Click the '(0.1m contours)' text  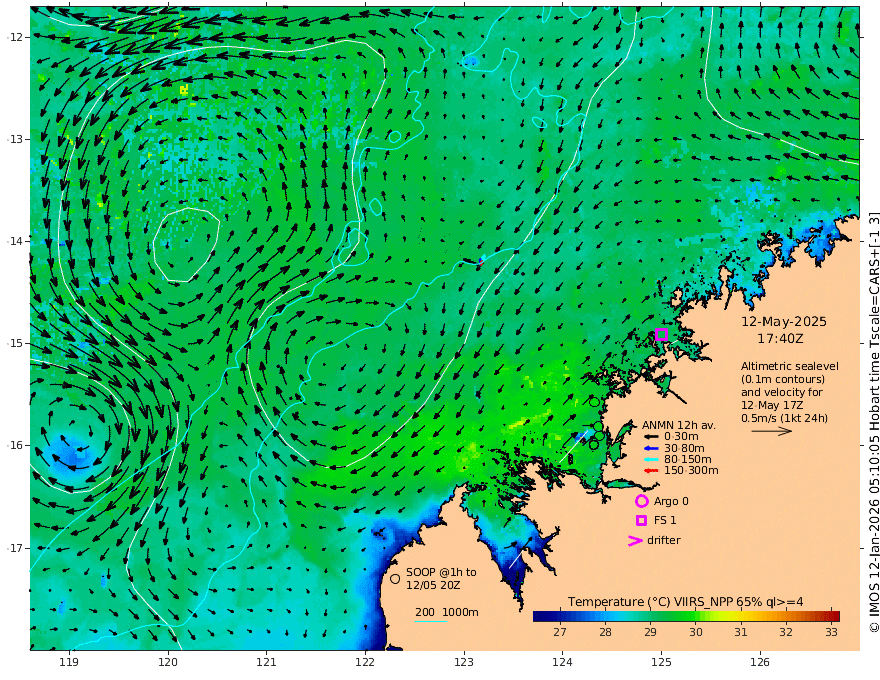(x=783, y=379)
